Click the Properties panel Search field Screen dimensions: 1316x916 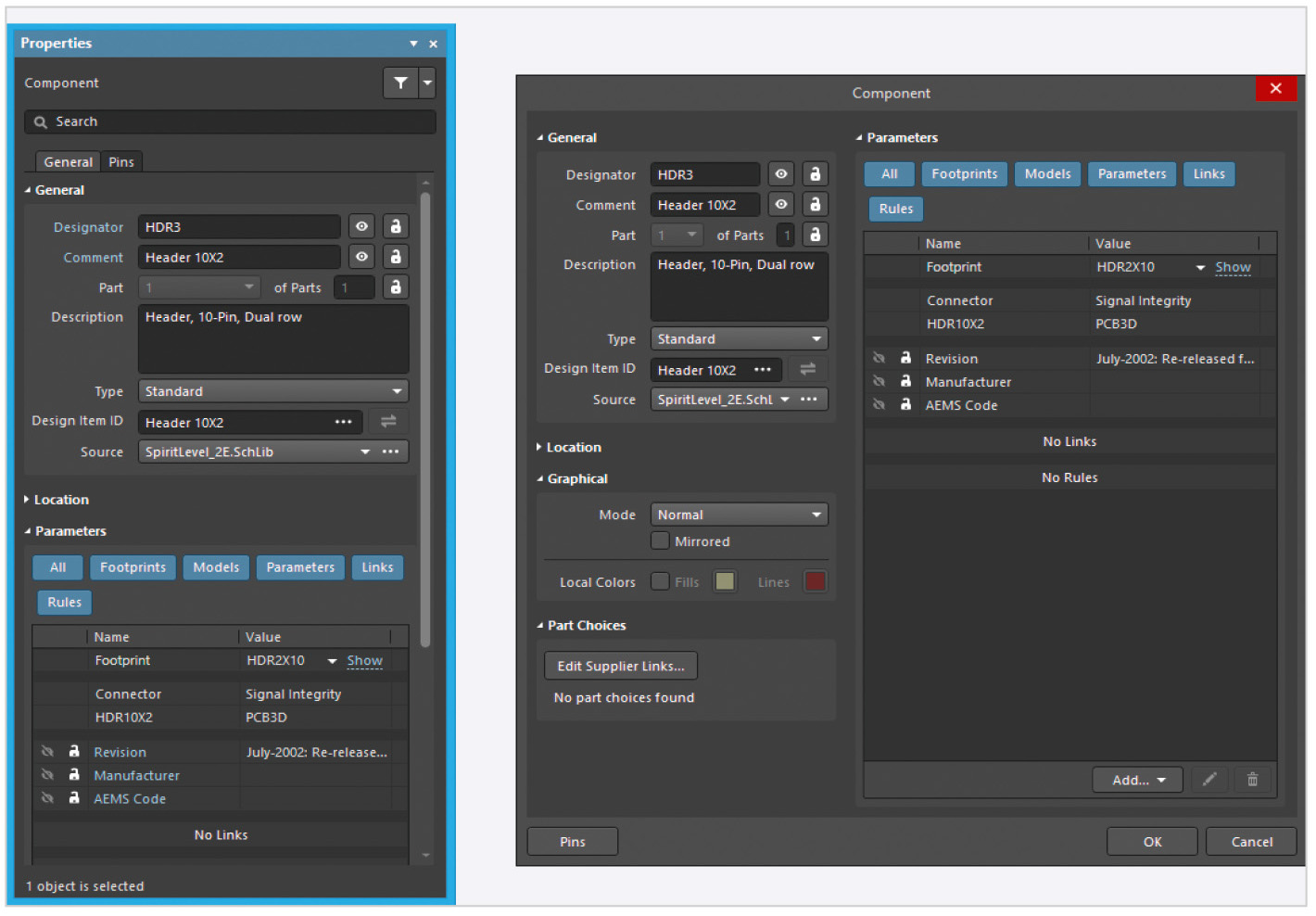230,121
